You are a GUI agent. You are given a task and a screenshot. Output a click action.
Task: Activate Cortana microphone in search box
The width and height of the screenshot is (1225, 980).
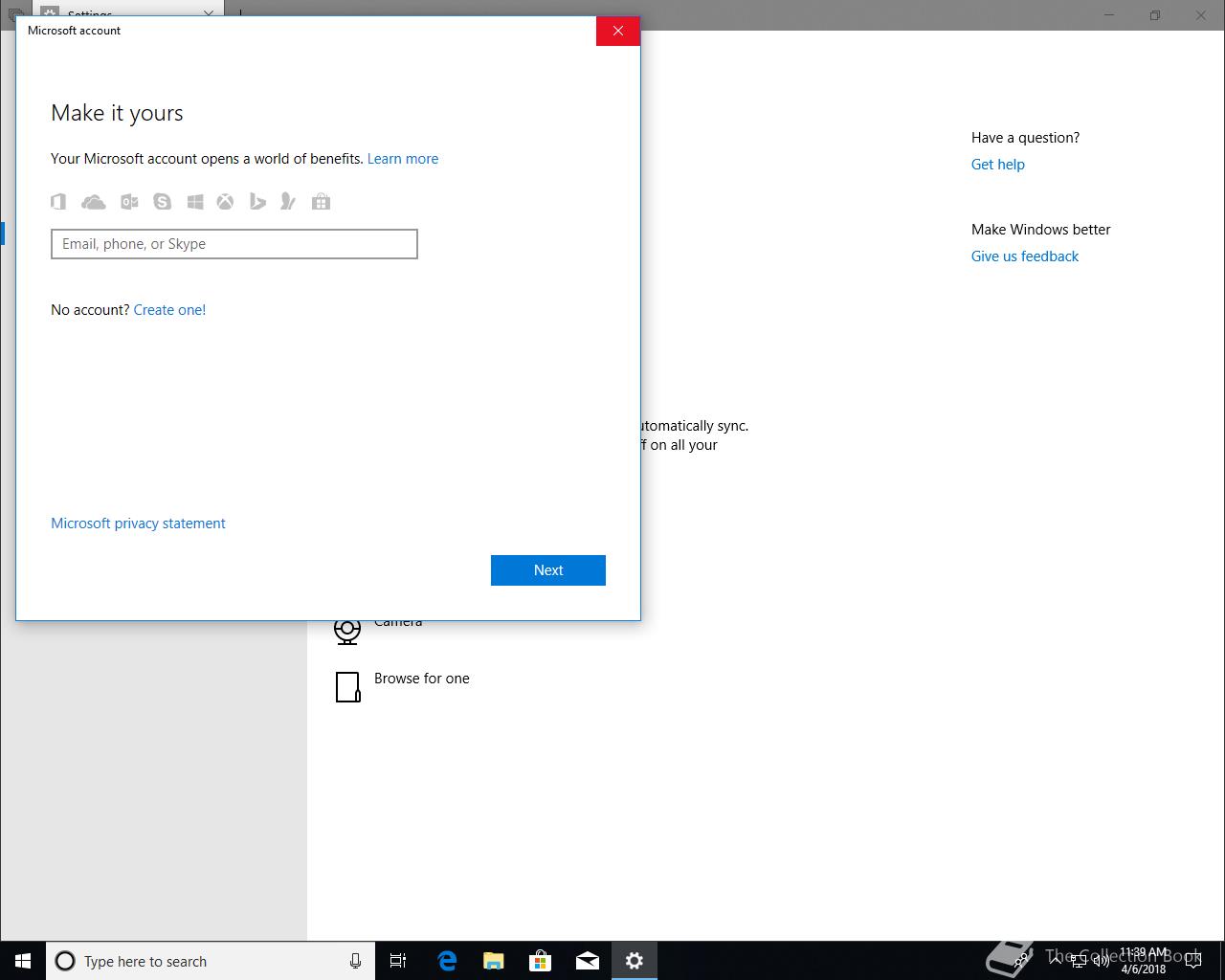pyautogui.click(x=355, y=961)
